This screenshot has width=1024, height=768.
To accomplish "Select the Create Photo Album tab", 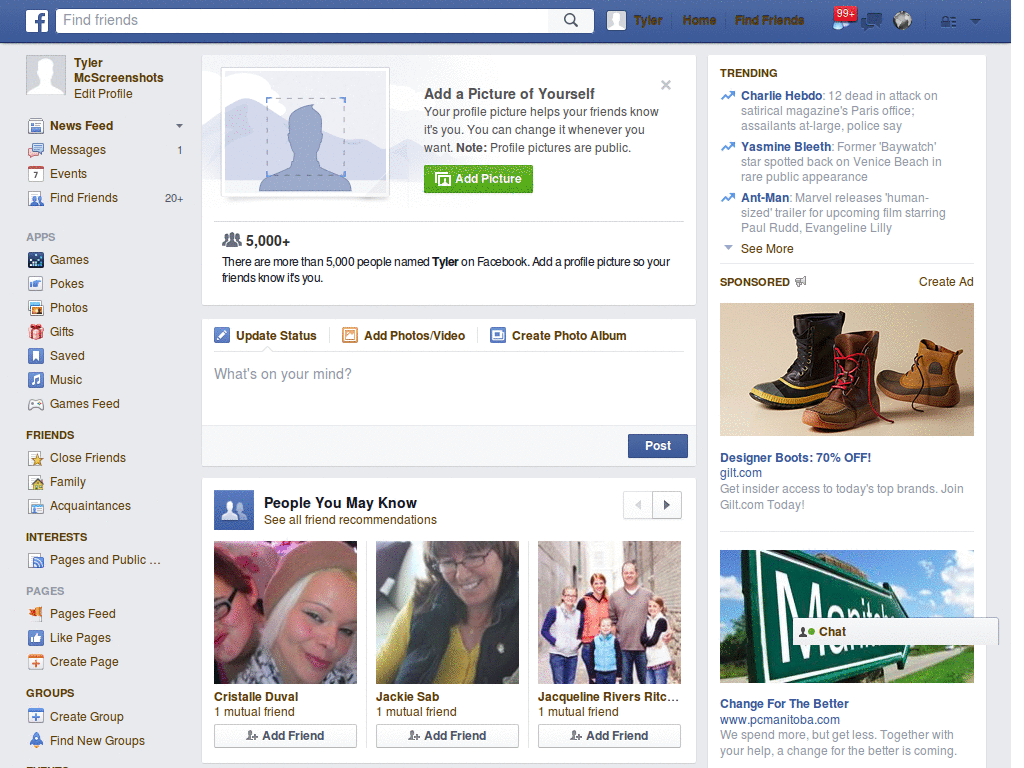I will pyautogui.click(x=558, y=336).
